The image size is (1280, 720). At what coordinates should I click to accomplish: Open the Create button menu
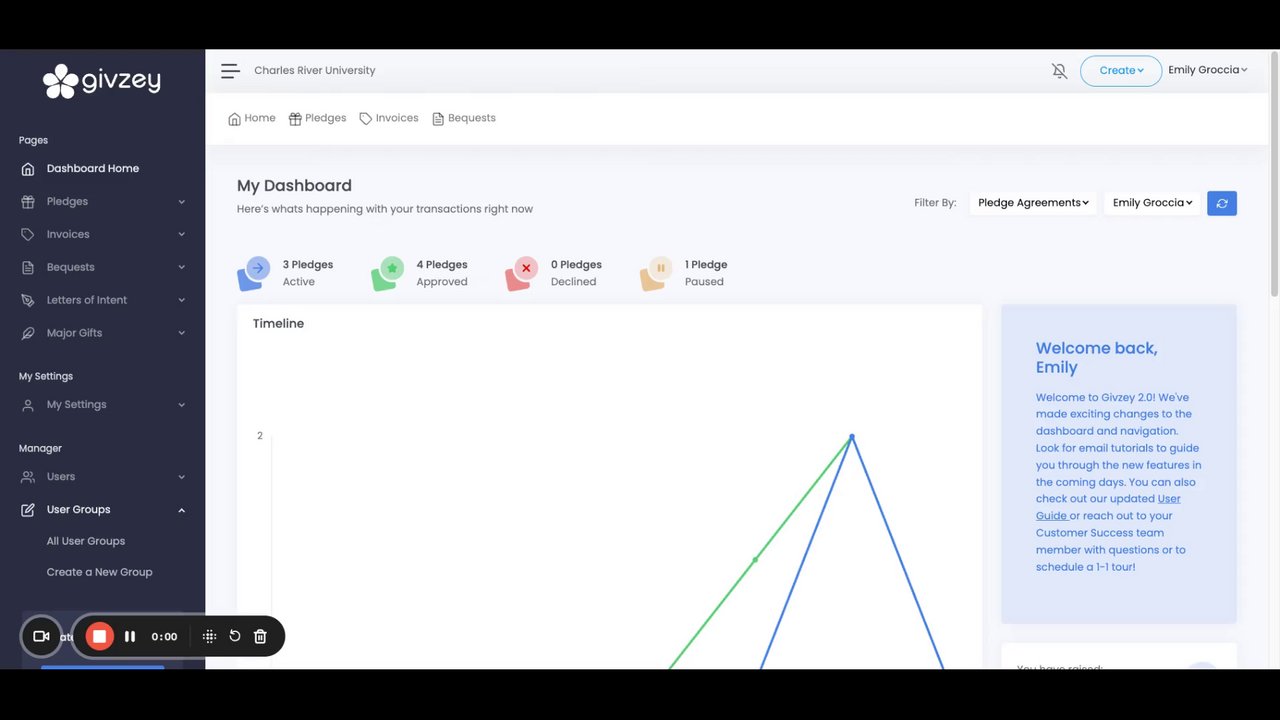(1121, 71)
